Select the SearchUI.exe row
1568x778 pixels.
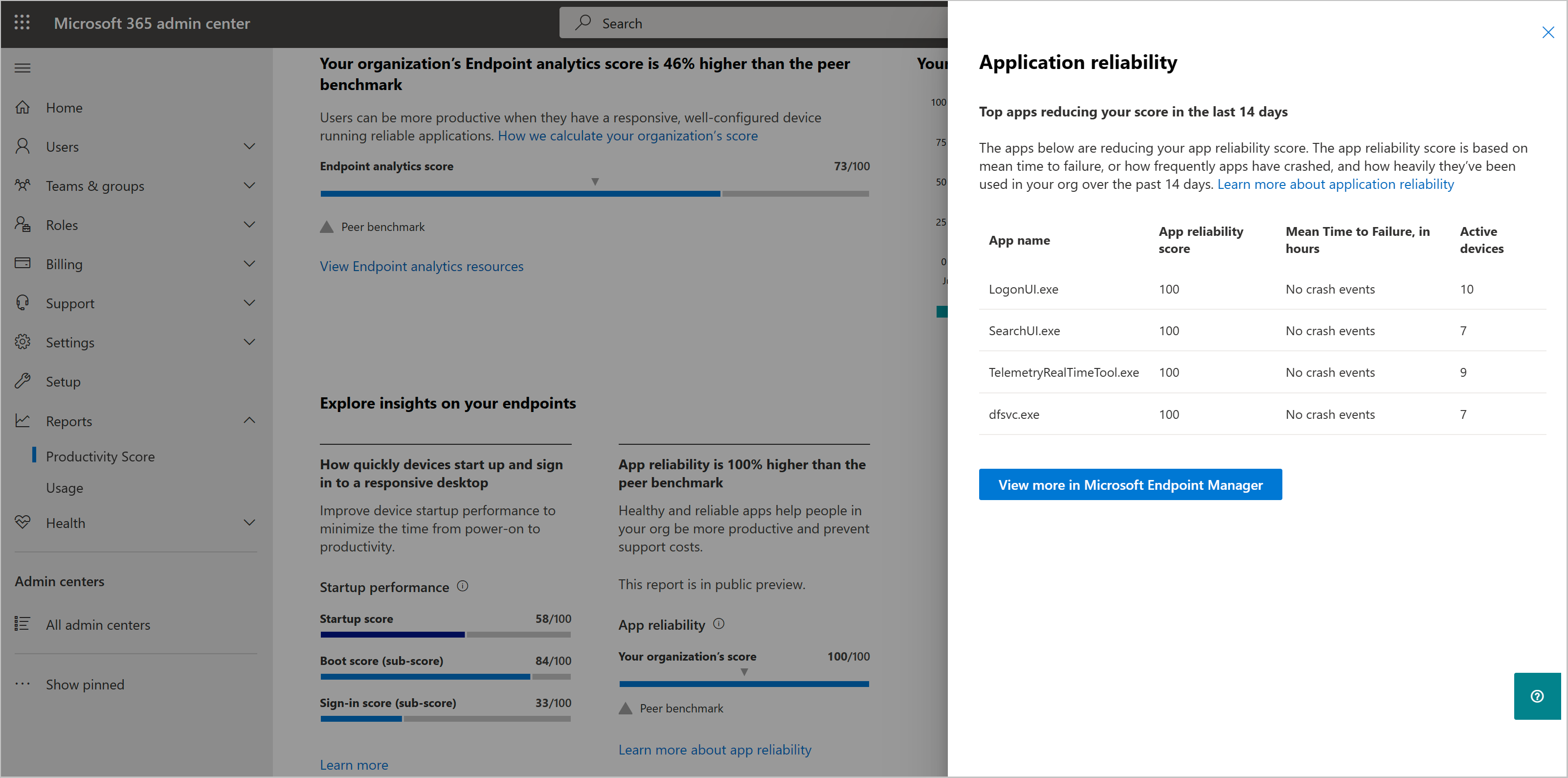coord(1262,331)
